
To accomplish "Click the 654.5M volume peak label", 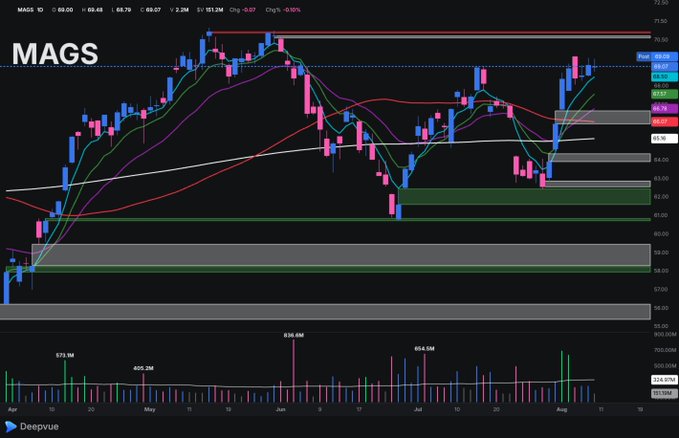I will point(424,348).
